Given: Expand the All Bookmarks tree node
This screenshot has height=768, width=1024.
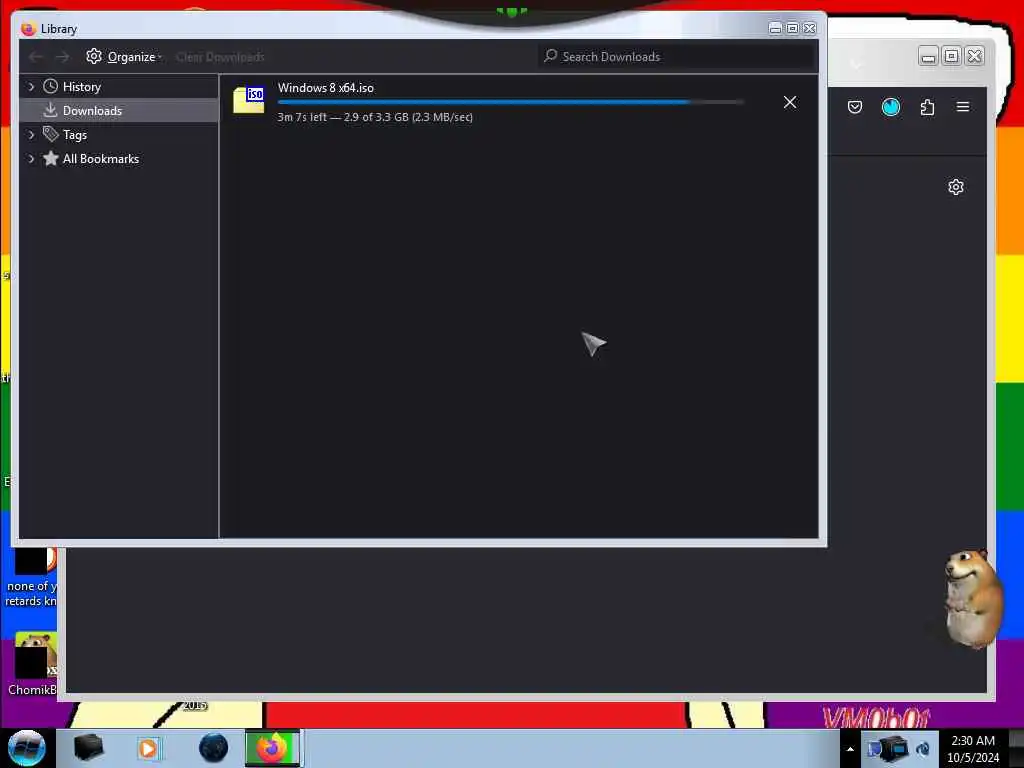Looking at the screenshot, I should point(31,159).
